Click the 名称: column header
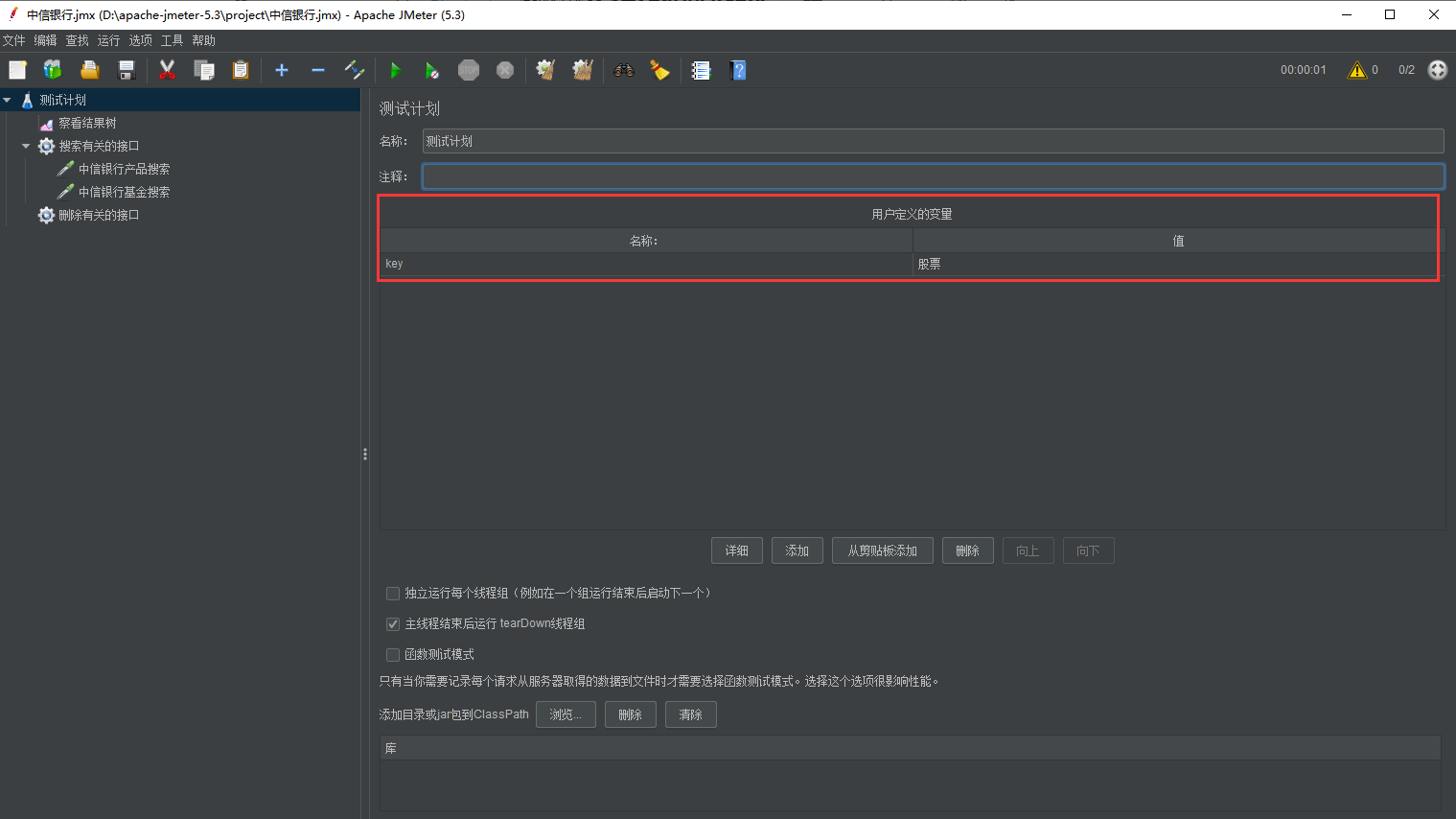 tap(646, 241)
